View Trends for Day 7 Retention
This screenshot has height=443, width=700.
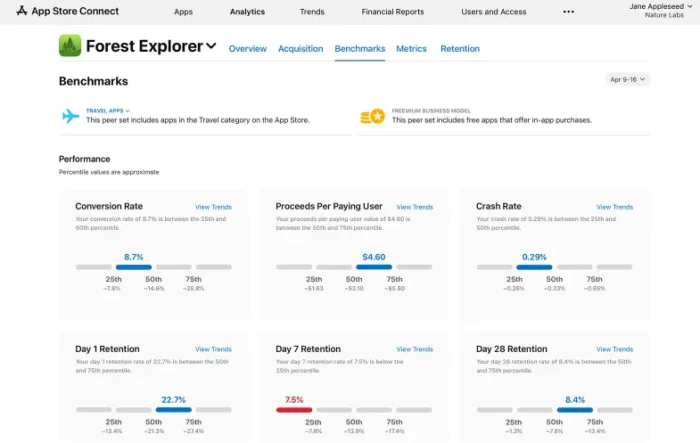(415, 349)
